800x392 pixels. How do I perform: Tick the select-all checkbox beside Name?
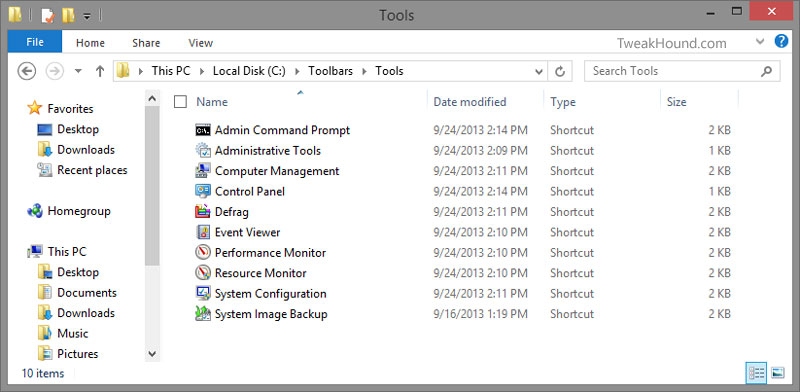pyautogui.click(x=180, y=102)
